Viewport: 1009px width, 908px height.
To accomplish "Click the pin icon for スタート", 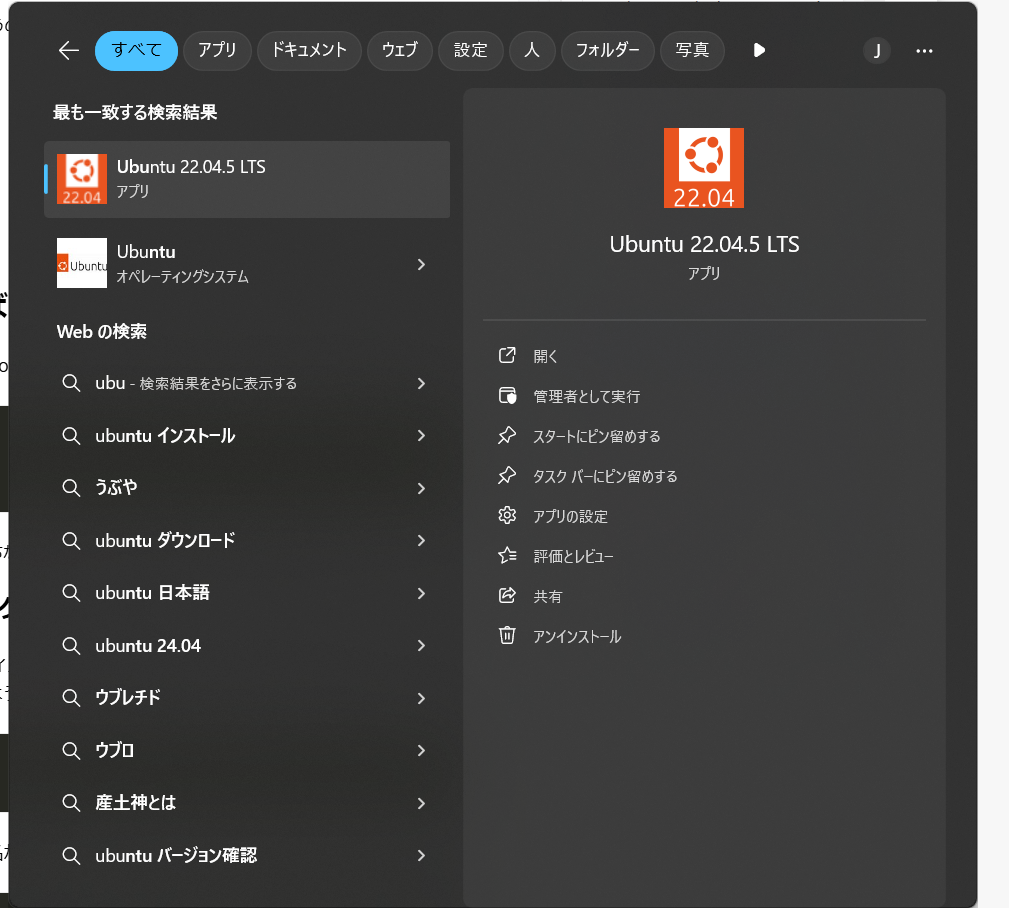I will [507, 436].
